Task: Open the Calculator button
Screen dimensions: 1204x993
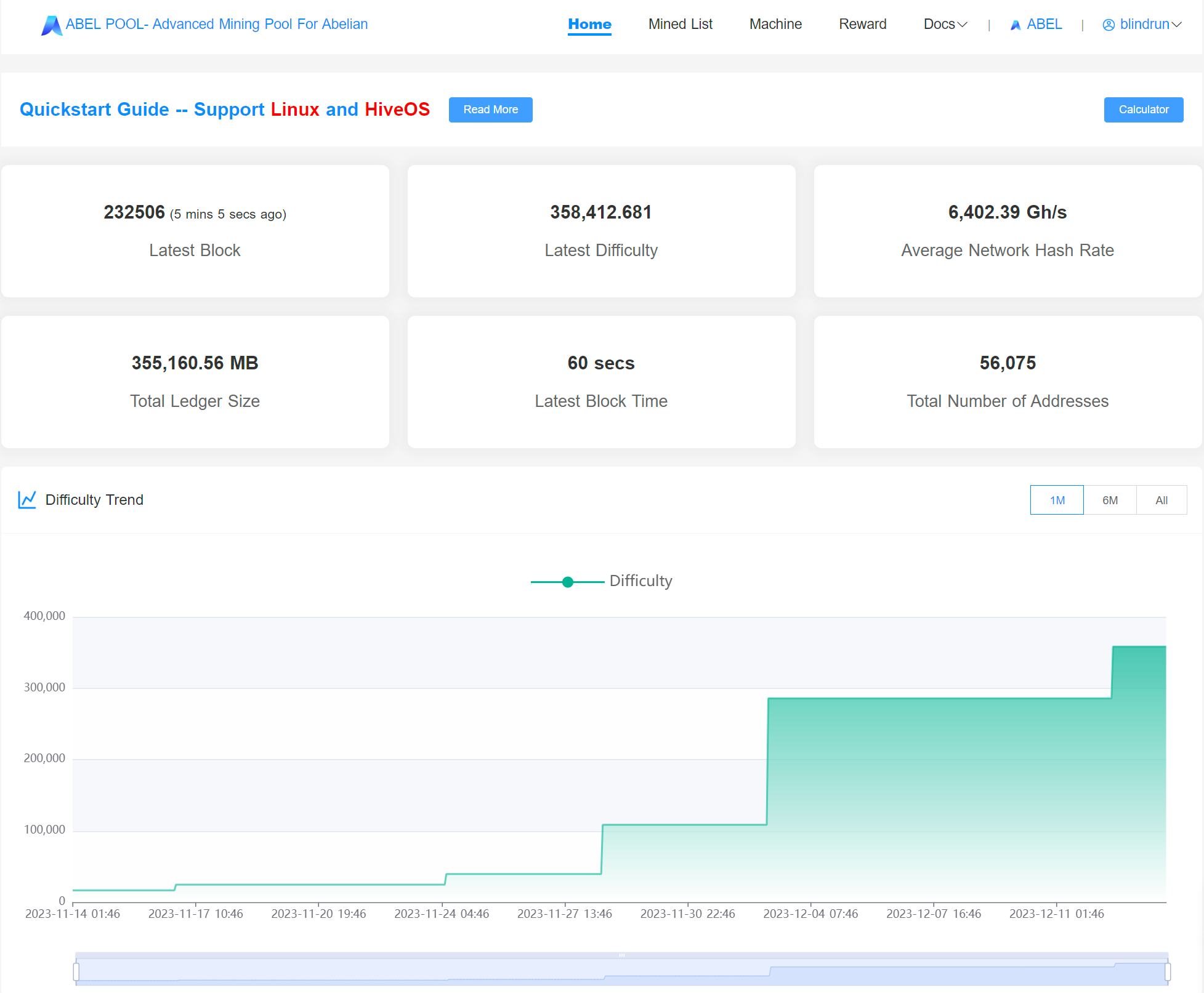Action: point(1144,110)
